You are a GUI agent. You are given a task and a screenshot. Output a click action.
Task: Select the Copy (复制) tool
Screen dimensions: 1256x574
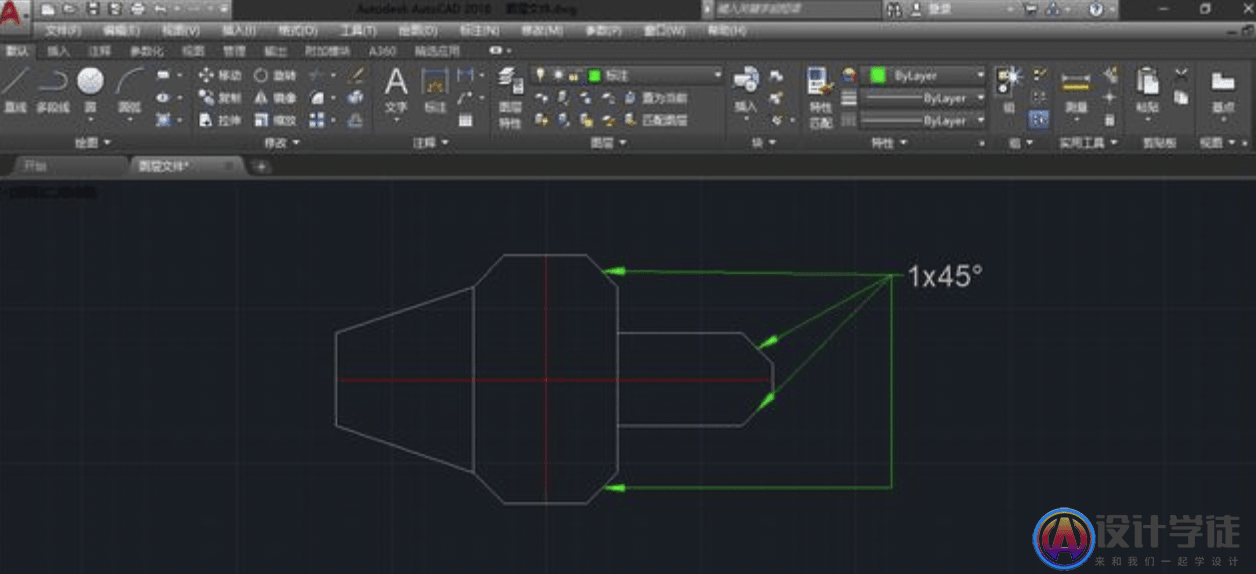pyautogui.click(x=220, y=98)
